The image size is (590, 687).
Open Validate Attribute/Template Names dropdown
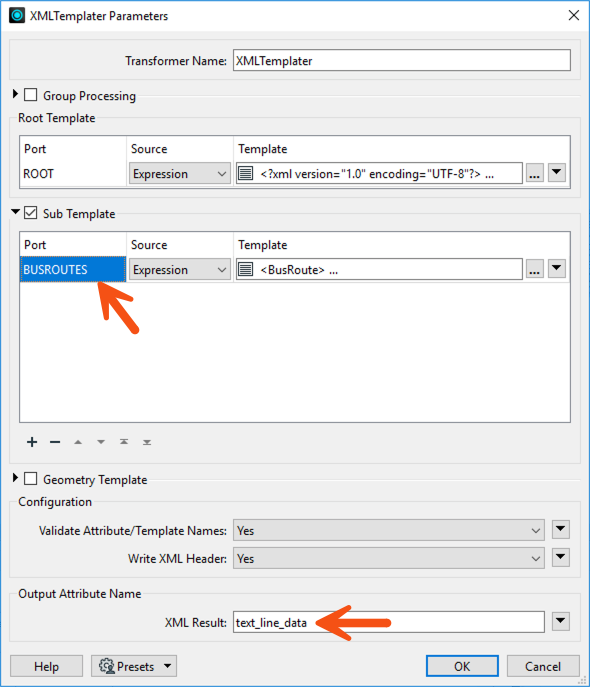coord(389,531)
